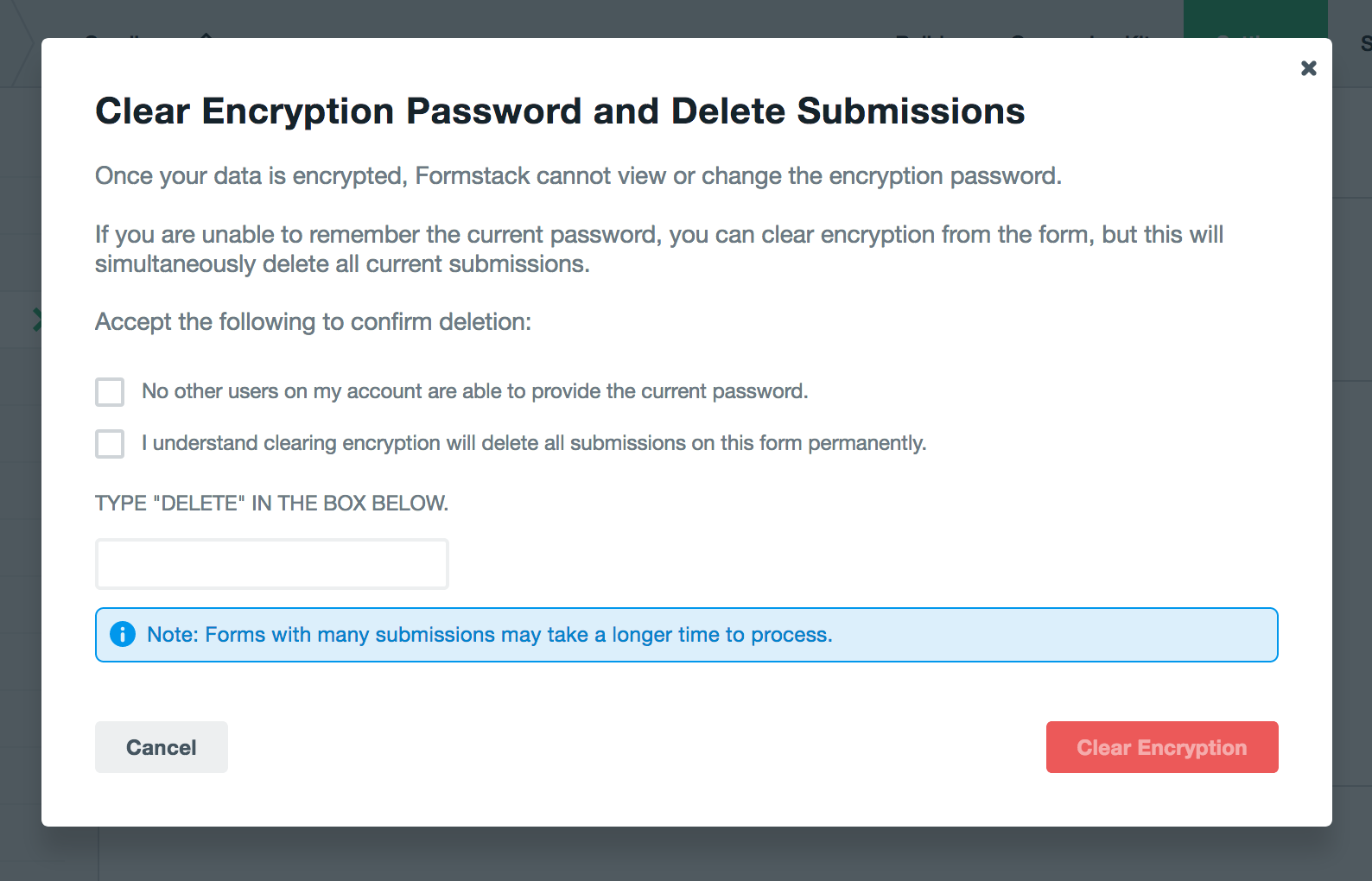
Task: Select the dimmed green tab behind the dialog
Action: (x=1254, y=19)
